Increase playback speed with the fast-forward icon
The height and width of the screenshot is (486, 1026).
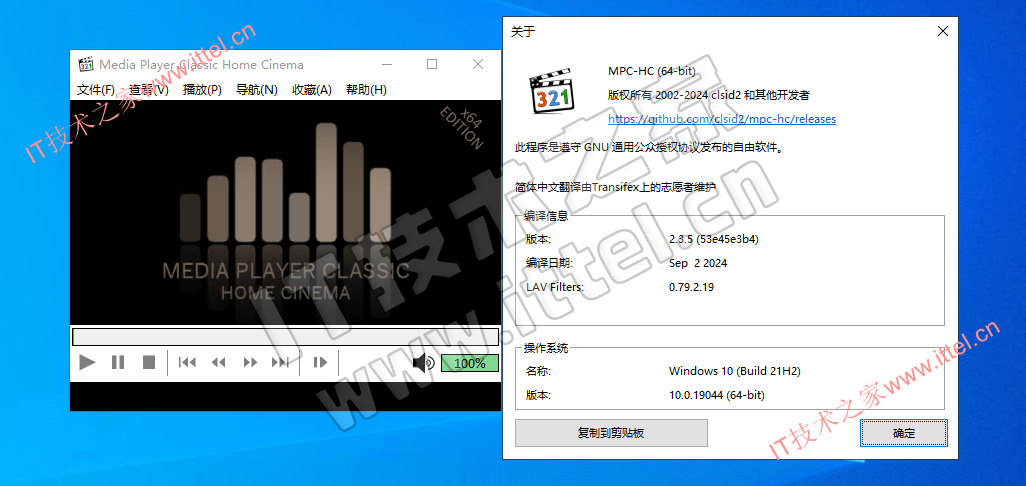(250, 362)
